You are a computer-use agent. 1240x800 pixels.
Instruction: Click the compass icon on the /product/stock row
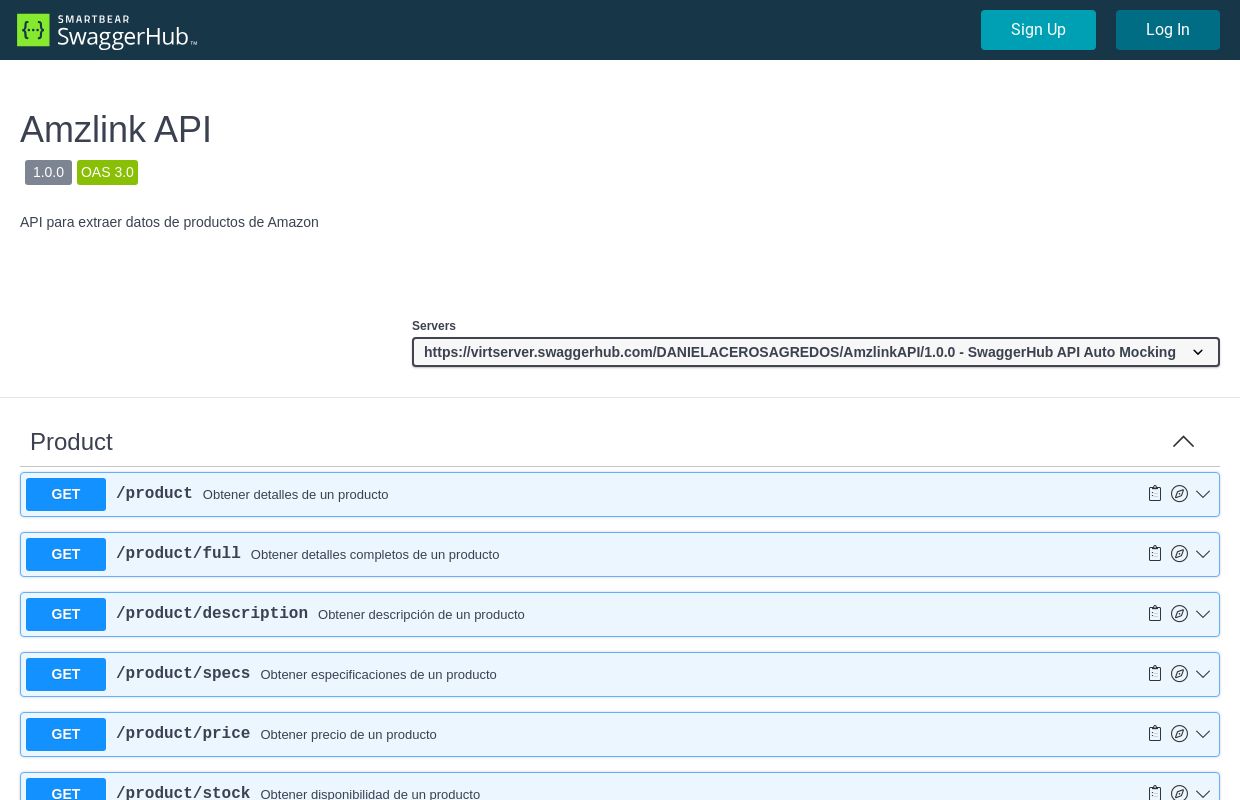tap(1180, 793)
